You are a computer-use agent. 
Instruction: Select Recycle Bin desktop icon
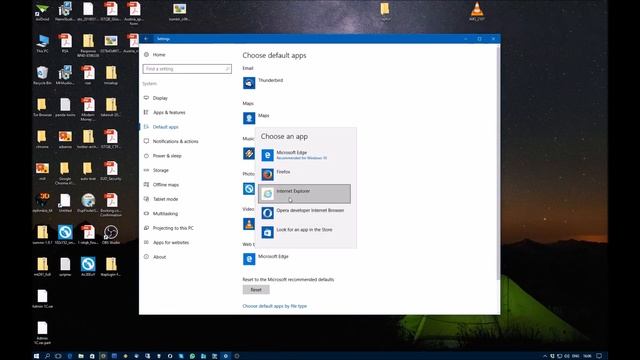pos(42,76)
